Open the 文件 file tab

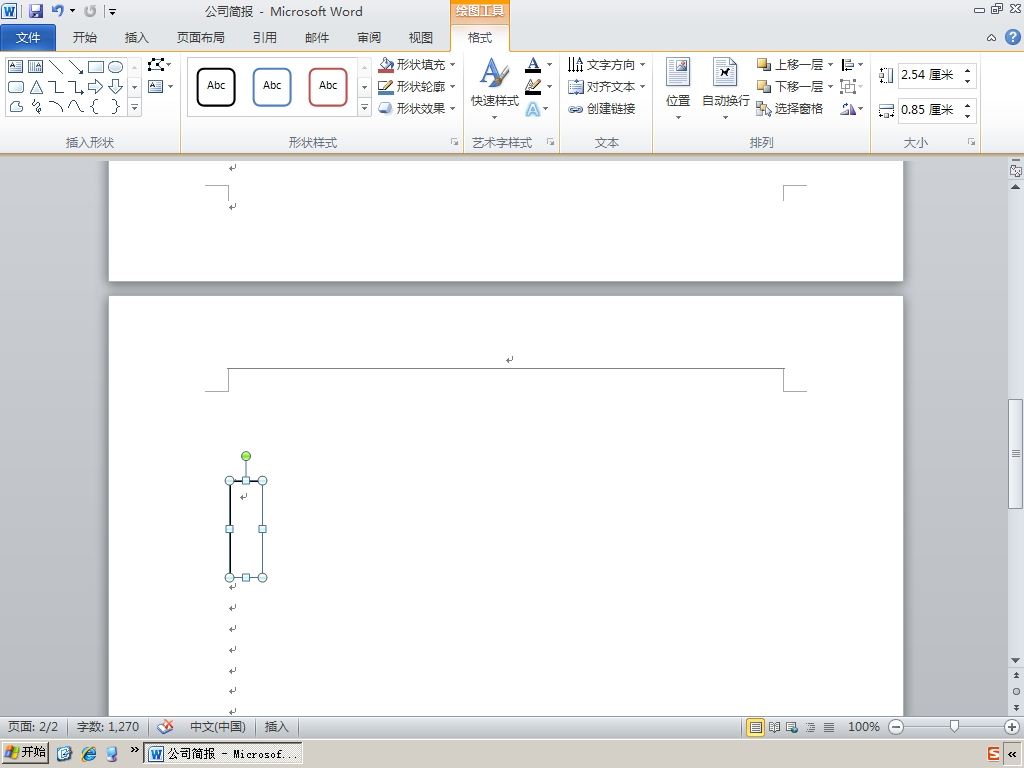[28, 38]
